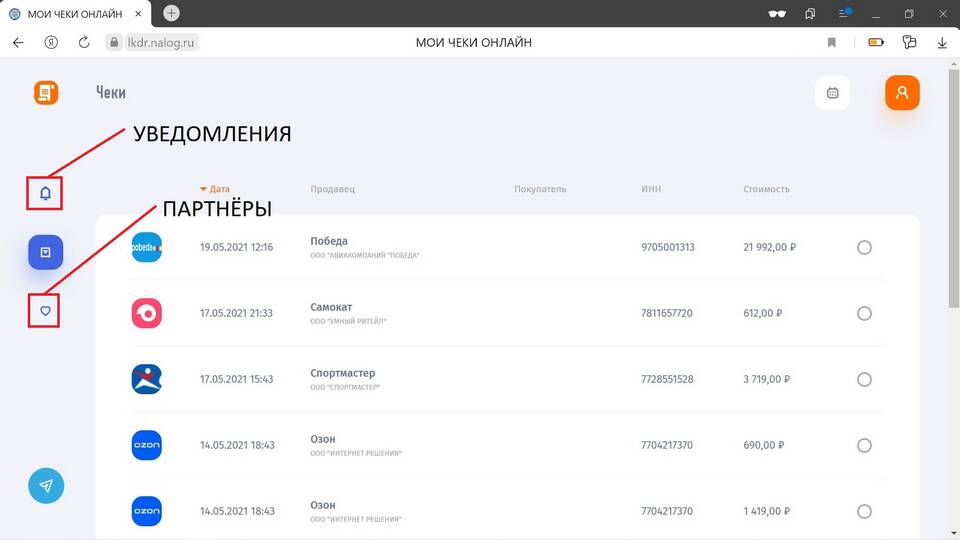
Task: Go back using browser back arrow
Action: 18,43
